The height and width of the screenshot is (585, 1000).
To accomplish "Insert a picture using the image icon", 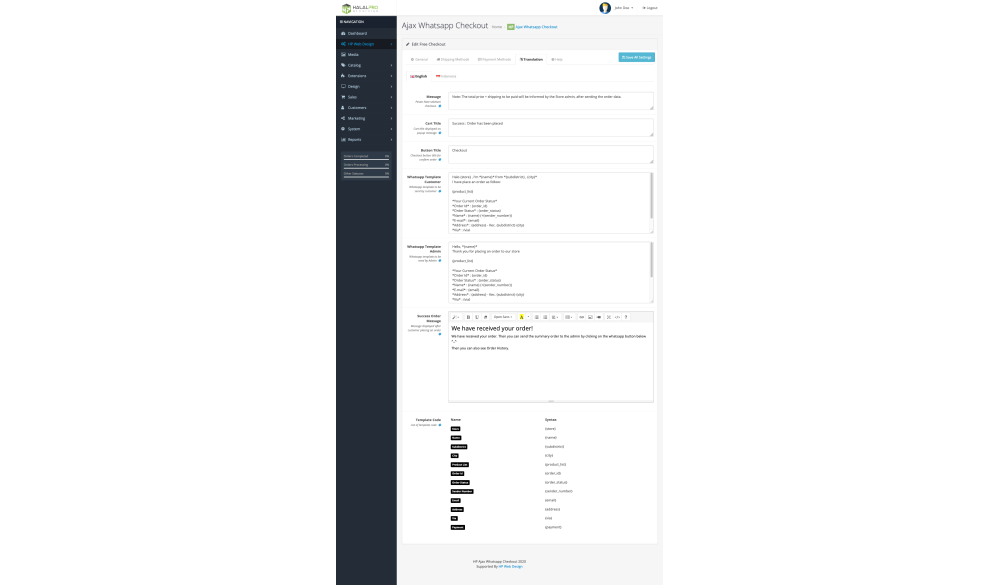I will [590, 317].
